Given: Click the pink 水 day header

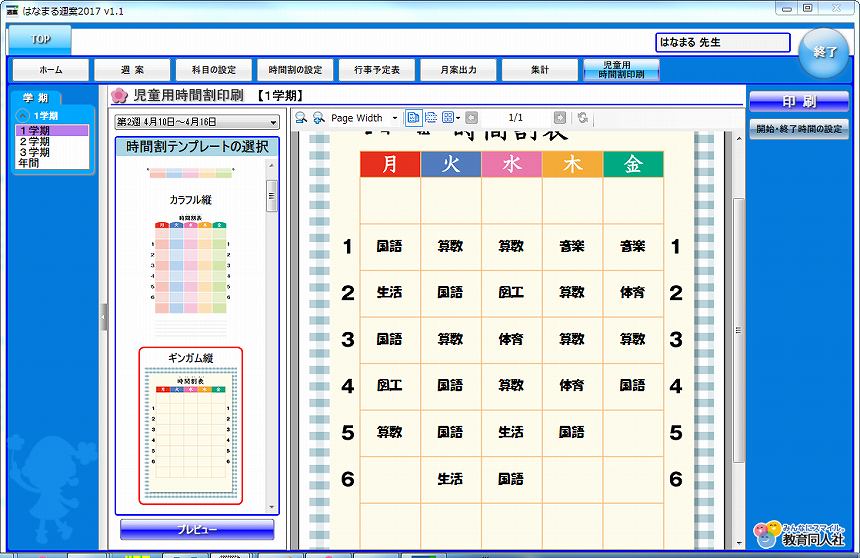Looking at the screenshot, I should 512,164.
